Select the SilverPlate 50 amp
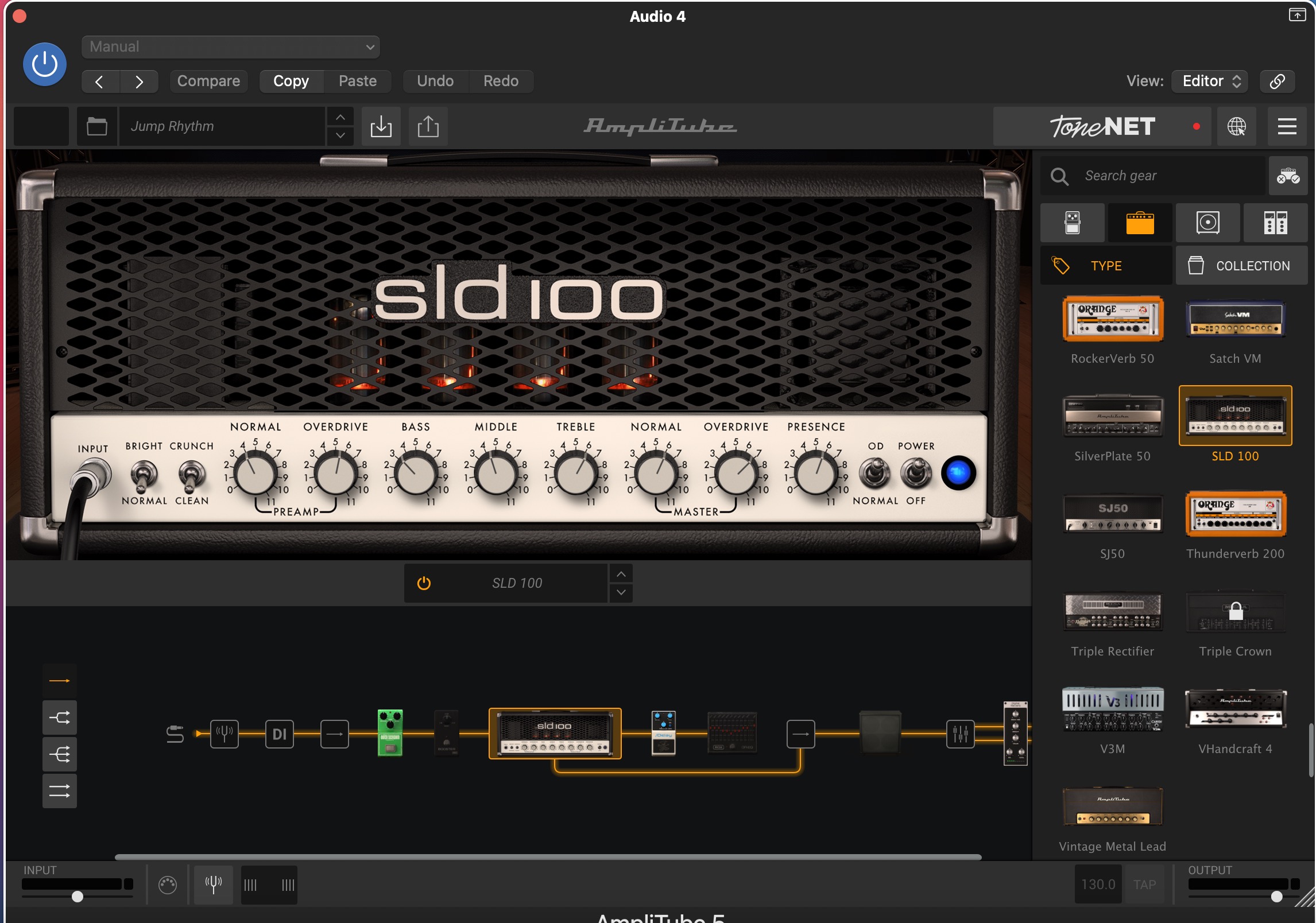This screenshot has height=923, width=1316. point(1113,416)
